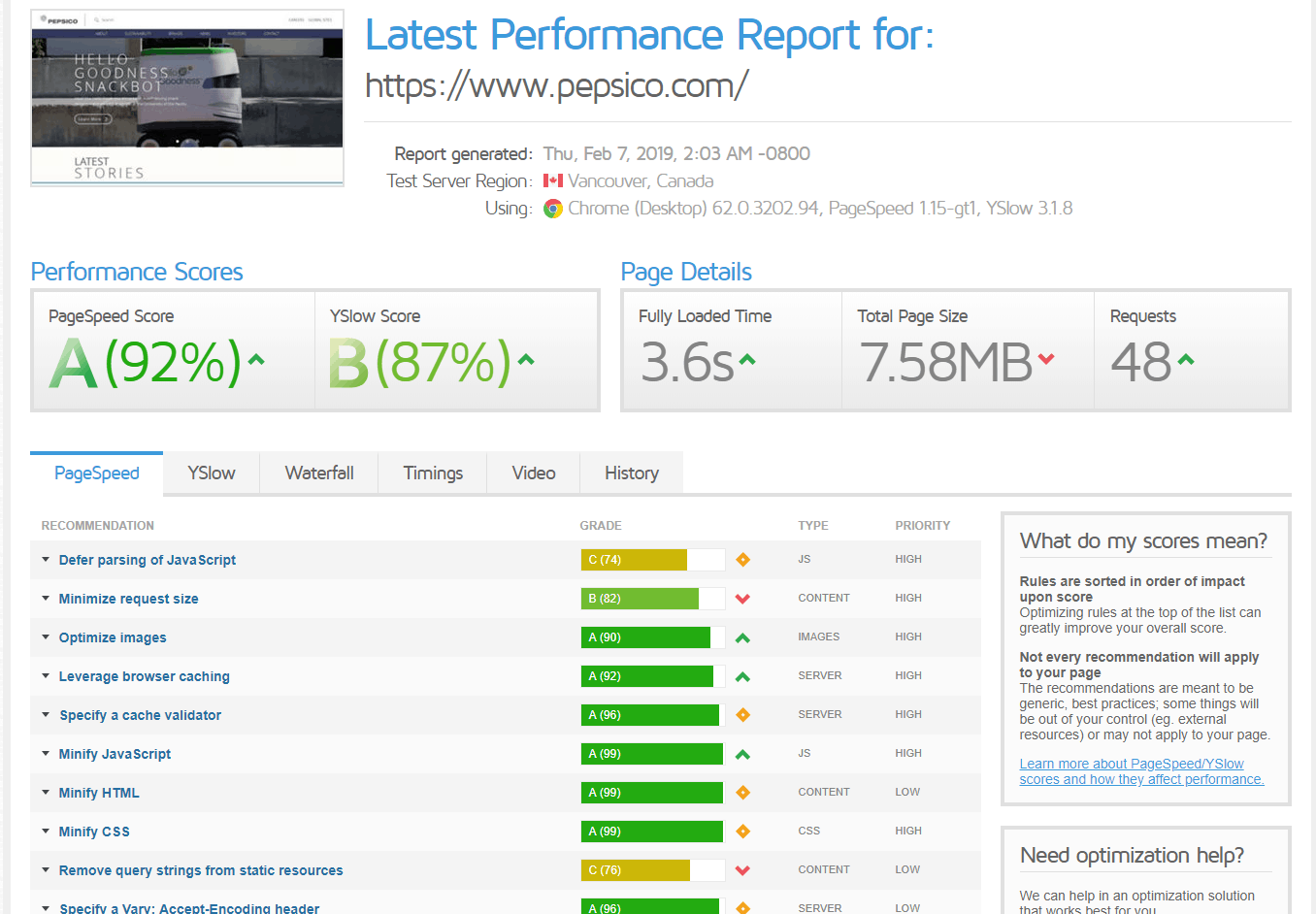Expand the Minify CSS row
The width and height of the screenshot is (1316, 914).
point(46,831)
